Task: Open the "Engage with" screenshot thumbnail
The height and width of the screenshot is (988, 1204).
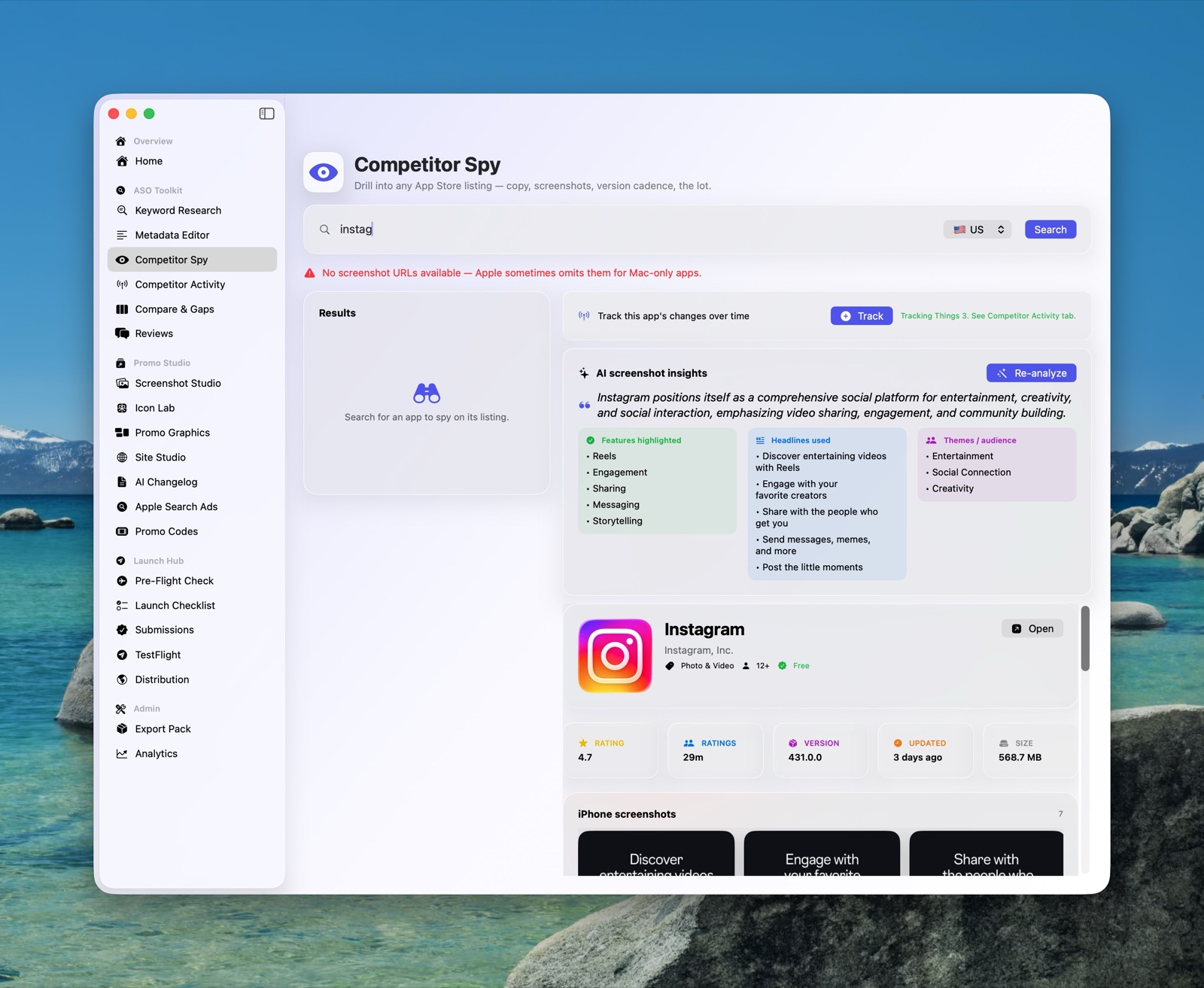Action: tap(822, 853)
